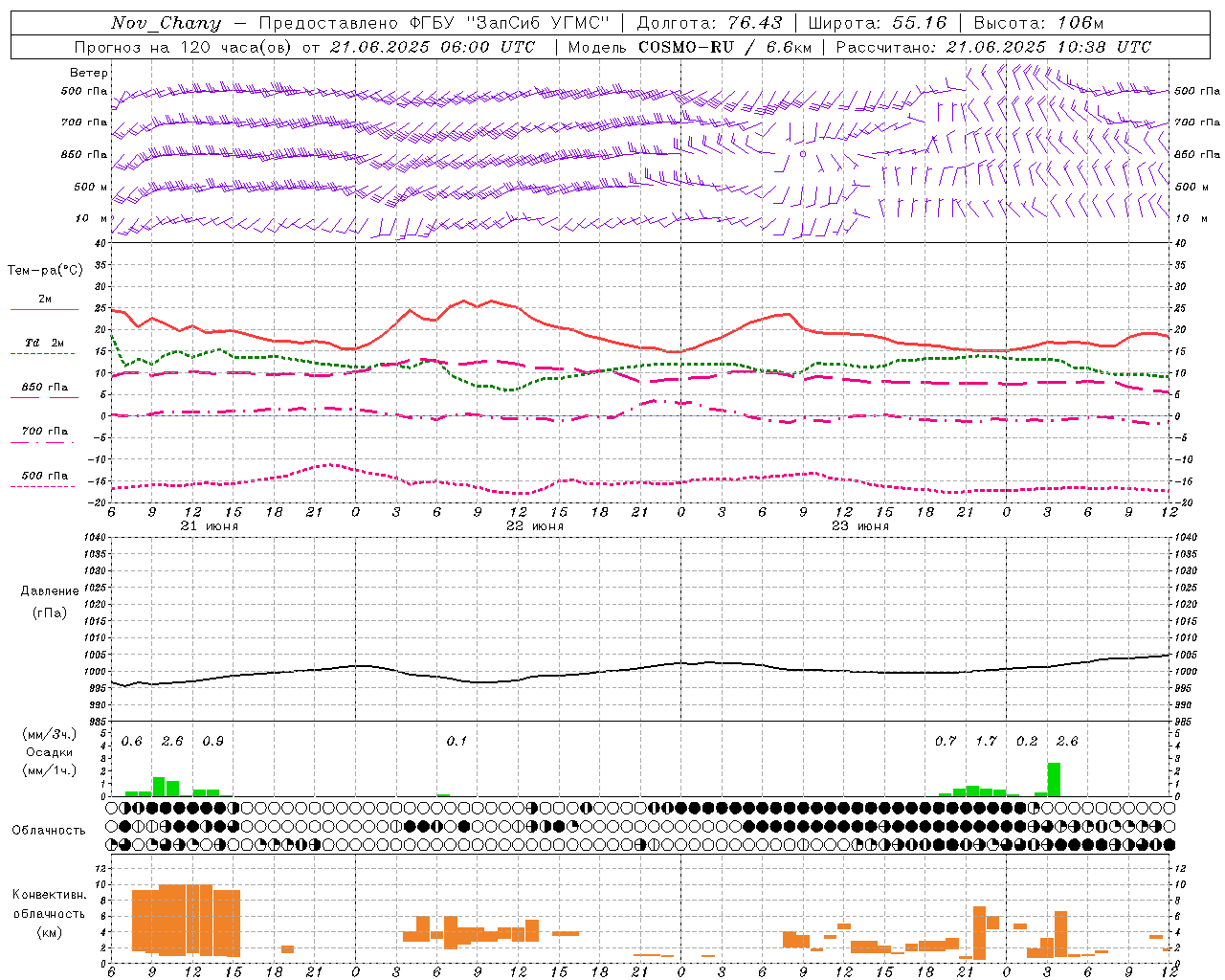Click the station name Nov_Chany
The width and height of the screenshot is (1225, 980).
point(166,23)
